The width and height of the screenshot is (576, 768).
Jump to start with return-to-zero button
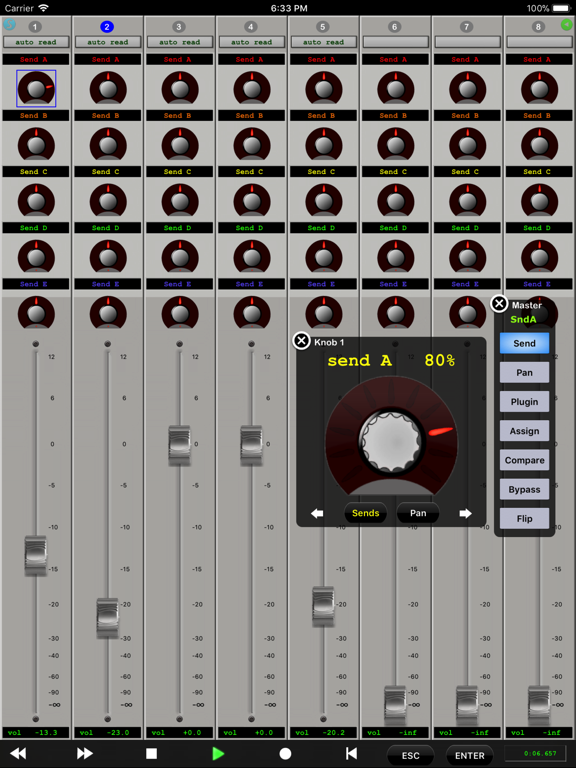(x=351, y=753)
